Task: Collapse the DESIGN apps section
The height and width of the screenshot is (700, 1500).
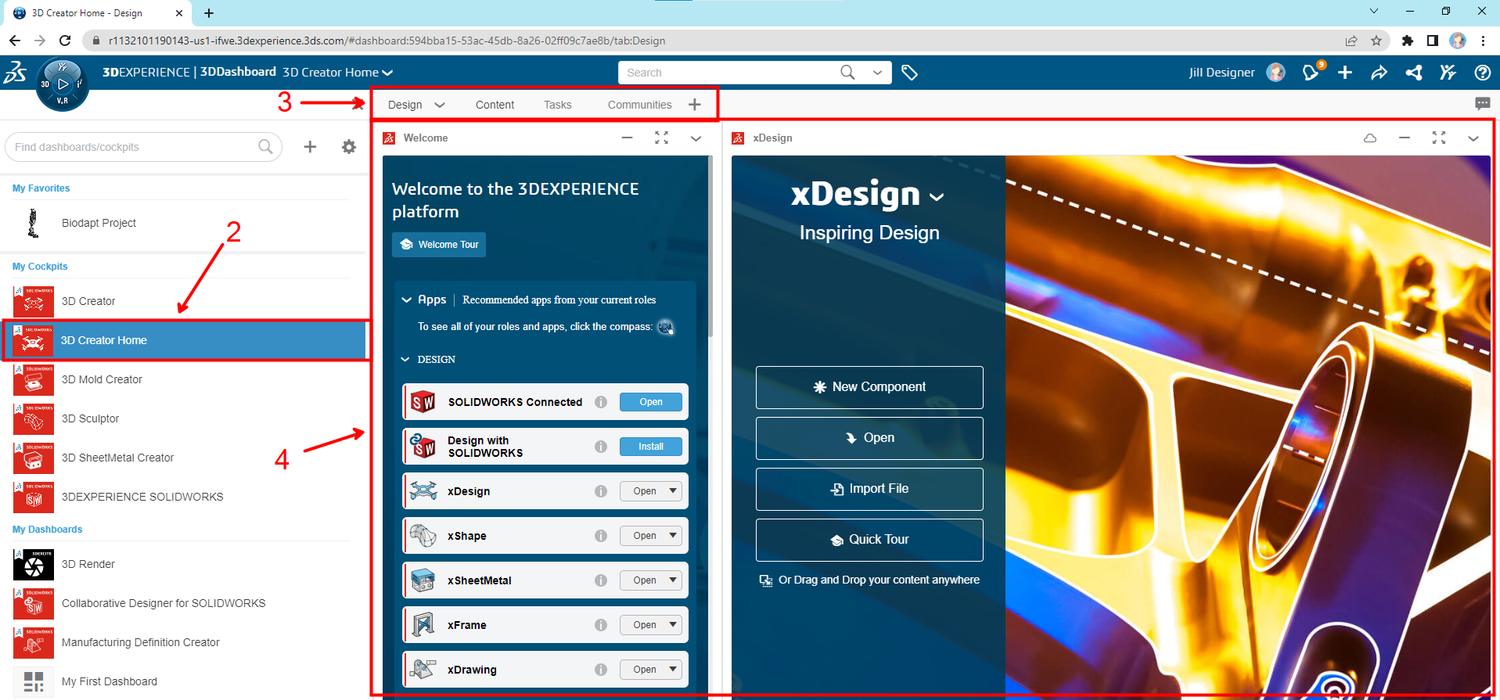Action: click(x=406, y=359)
